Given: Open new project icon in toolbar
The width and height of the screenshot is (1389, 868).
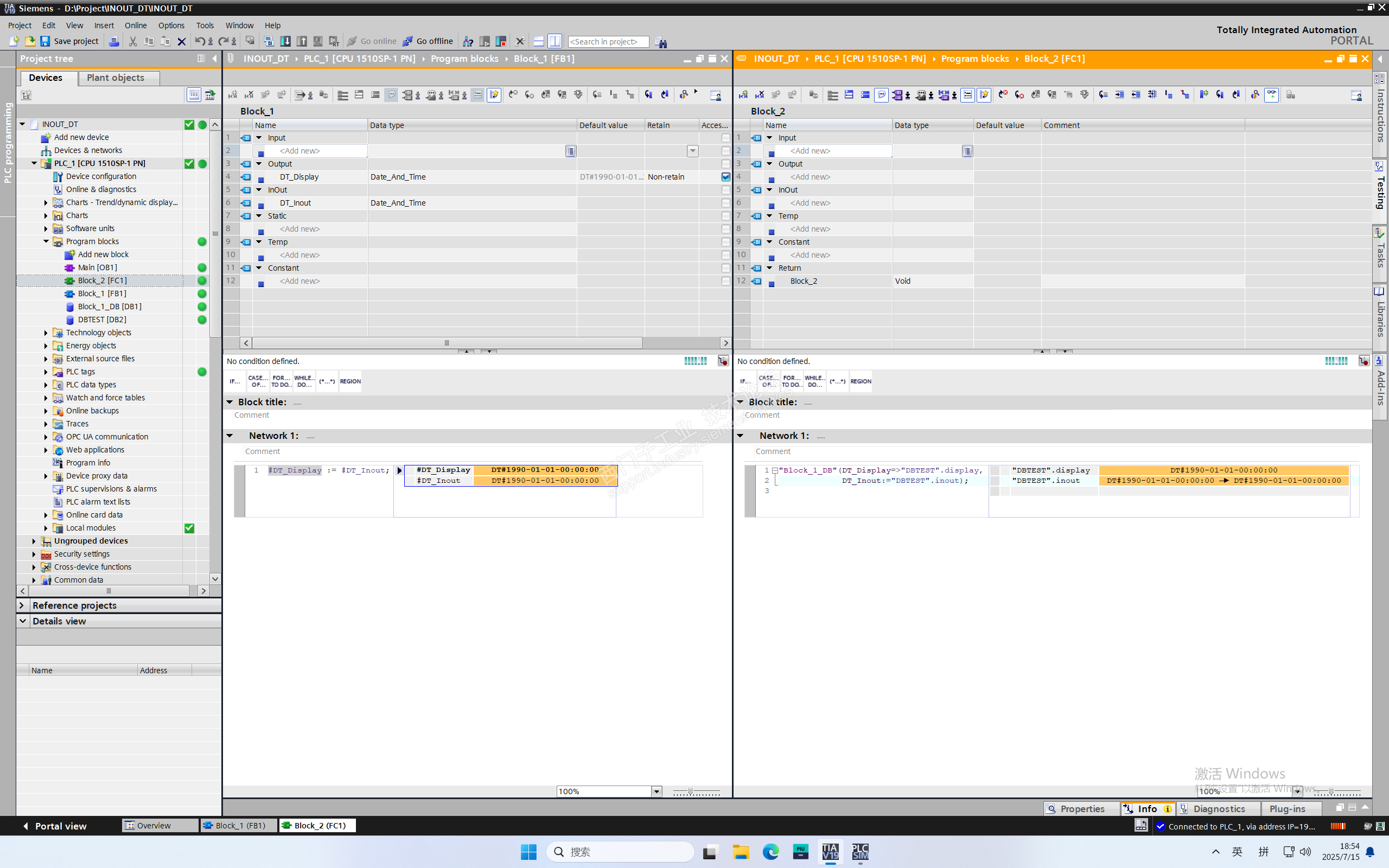Looking at the screenshot, I should [14, 41].
